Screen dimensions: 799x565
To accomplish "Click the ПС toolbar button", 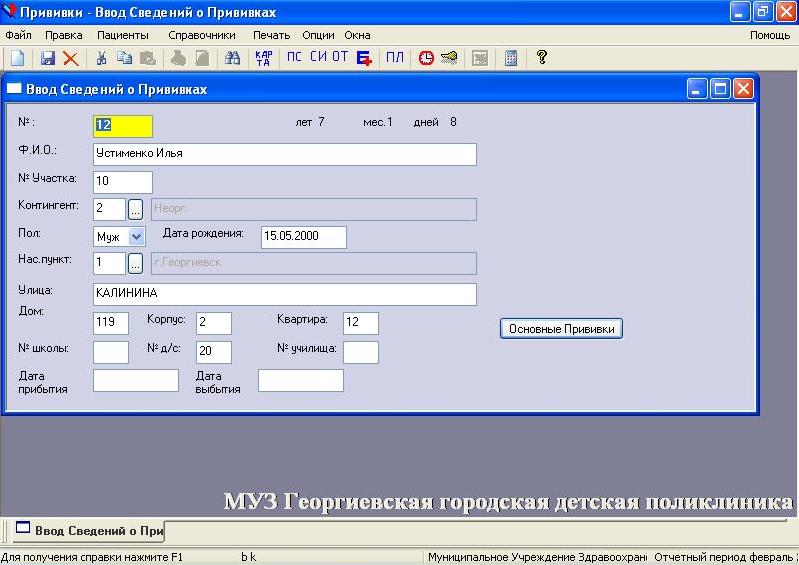I will pos(294,57).
